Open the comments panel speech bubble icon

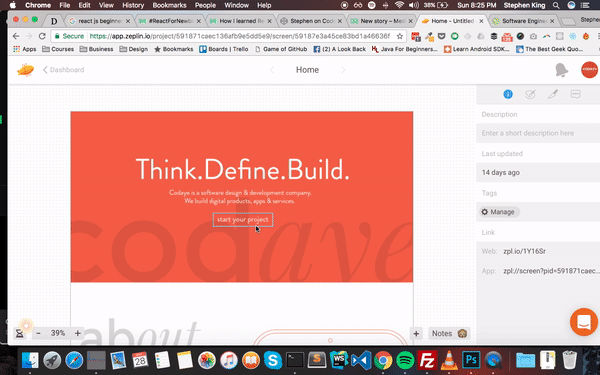pyautogui.click(x=575, y=94)
